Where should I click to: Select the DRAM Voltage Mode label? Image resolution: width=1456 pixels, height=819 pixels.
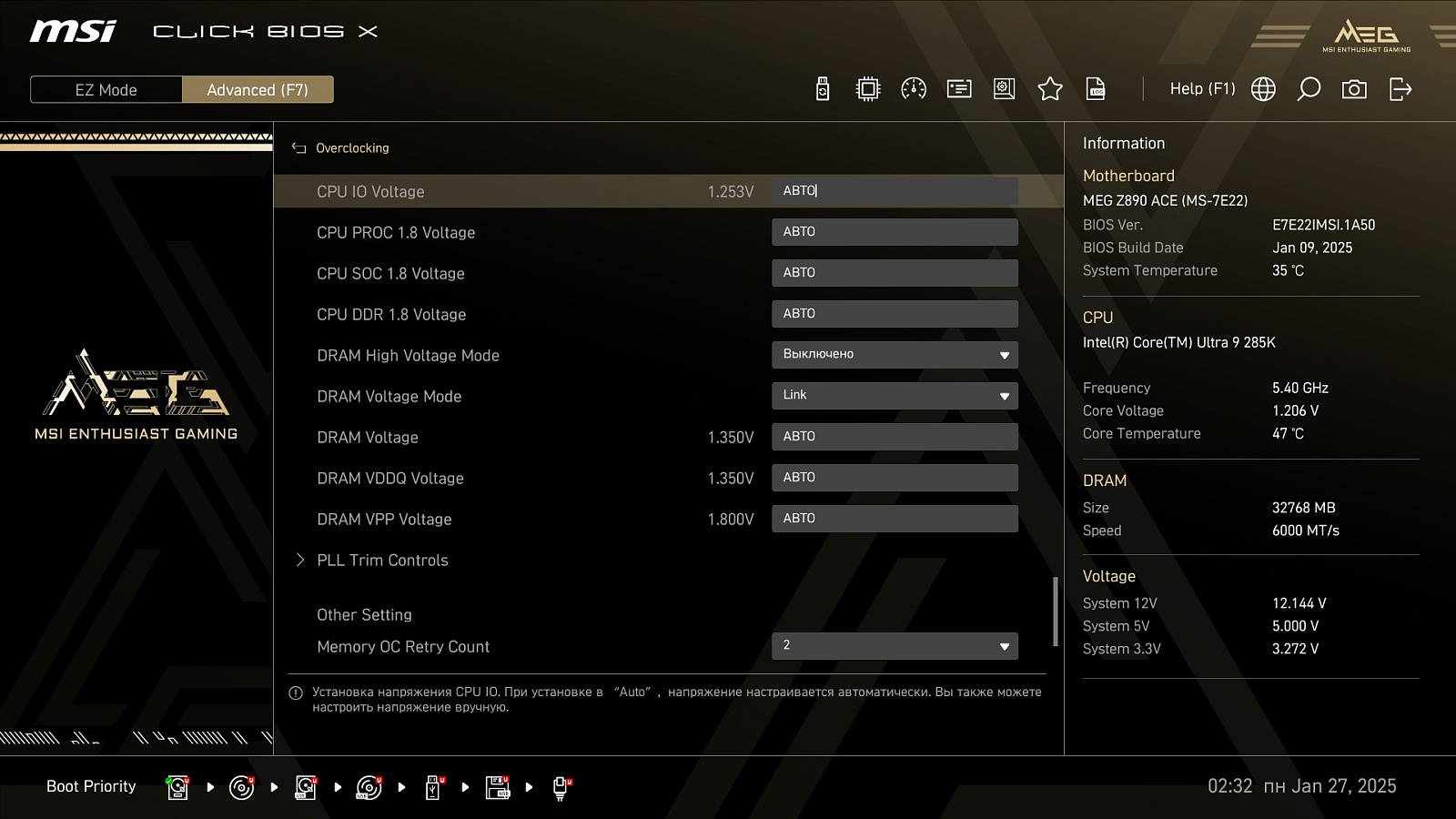point(389,397)
